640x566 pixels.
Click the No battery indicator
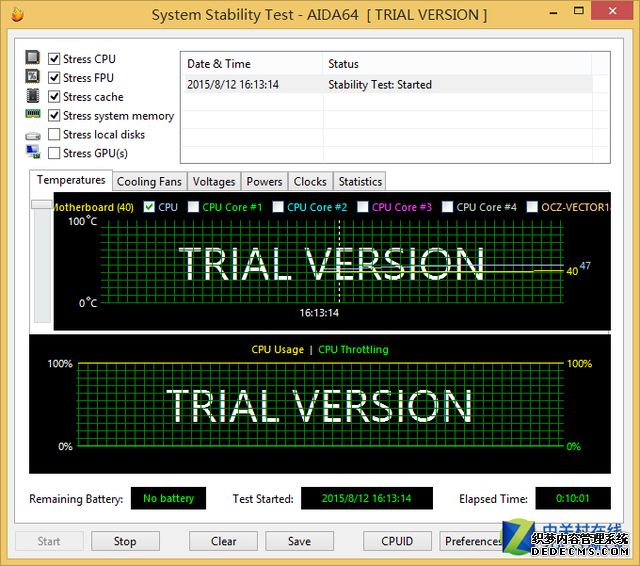168,498
